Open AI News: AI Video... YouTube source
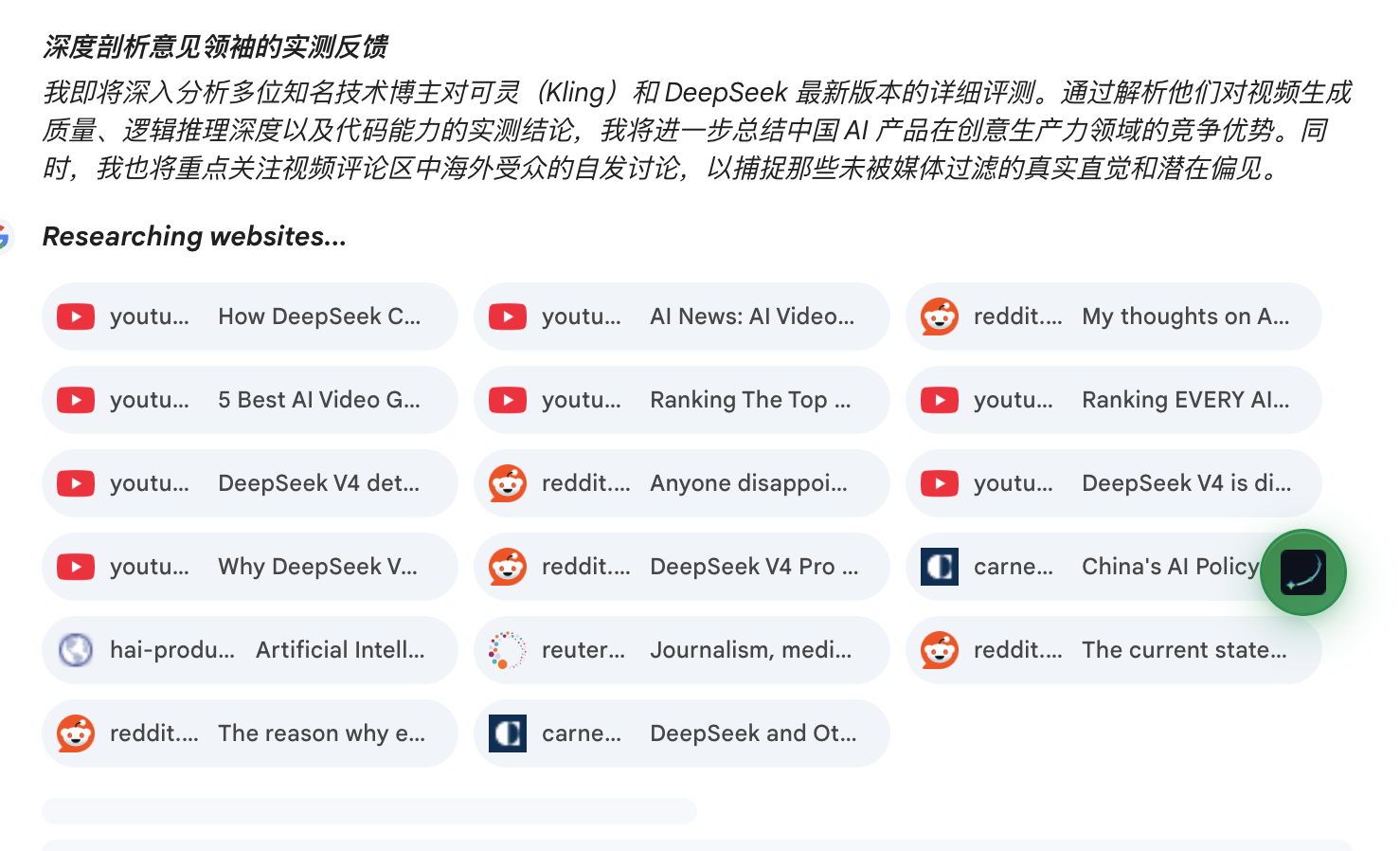1400x851 pixels. [x=681, y=317]
